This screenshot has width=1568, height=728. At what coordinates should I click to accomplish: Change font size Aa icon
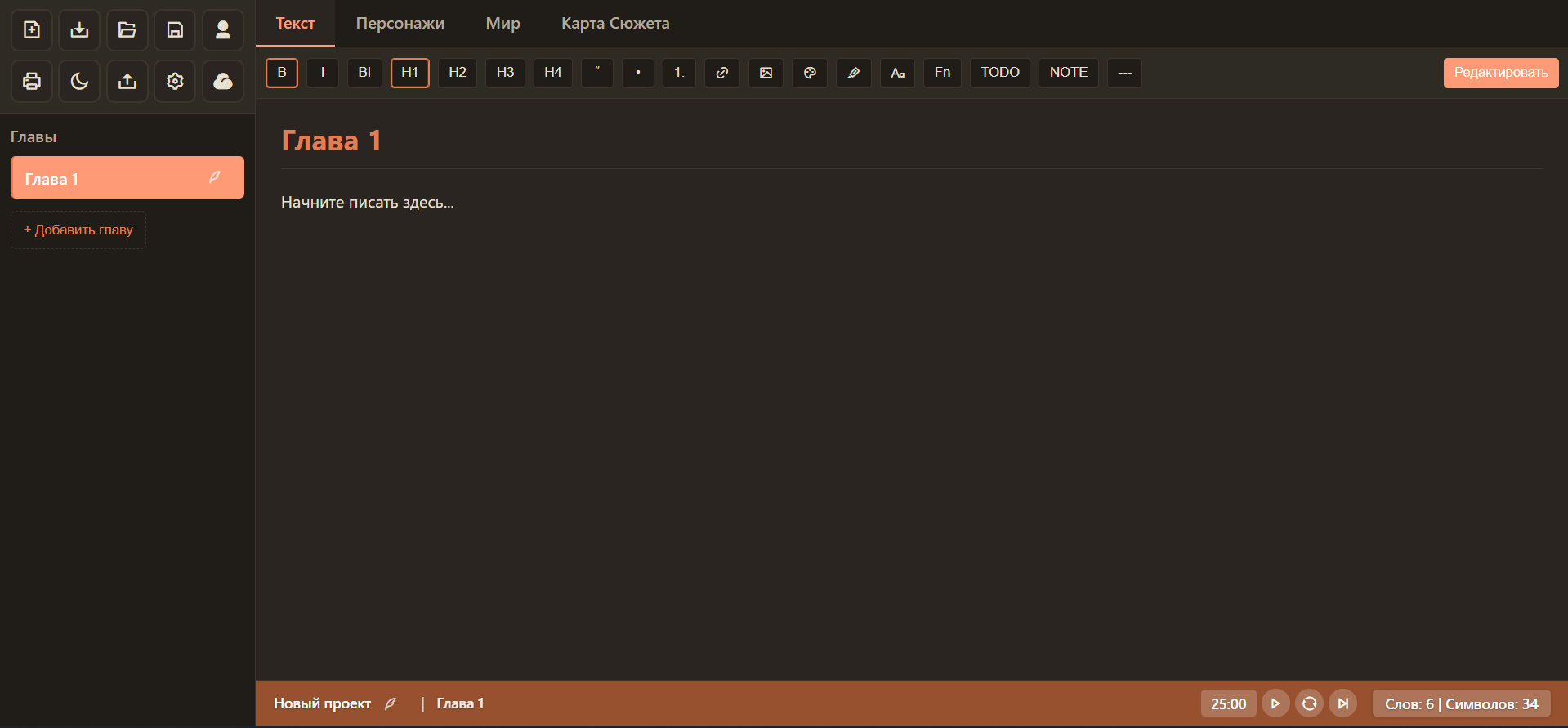coord(898,73)
